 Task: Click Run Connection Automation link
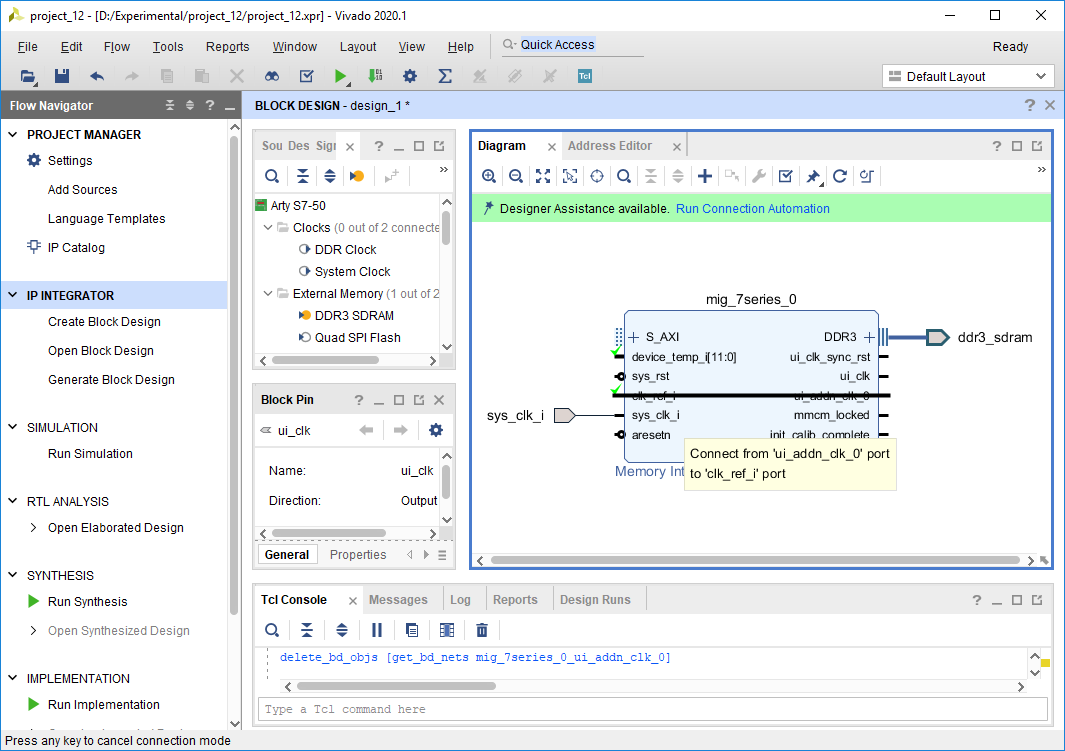point(753,208)
